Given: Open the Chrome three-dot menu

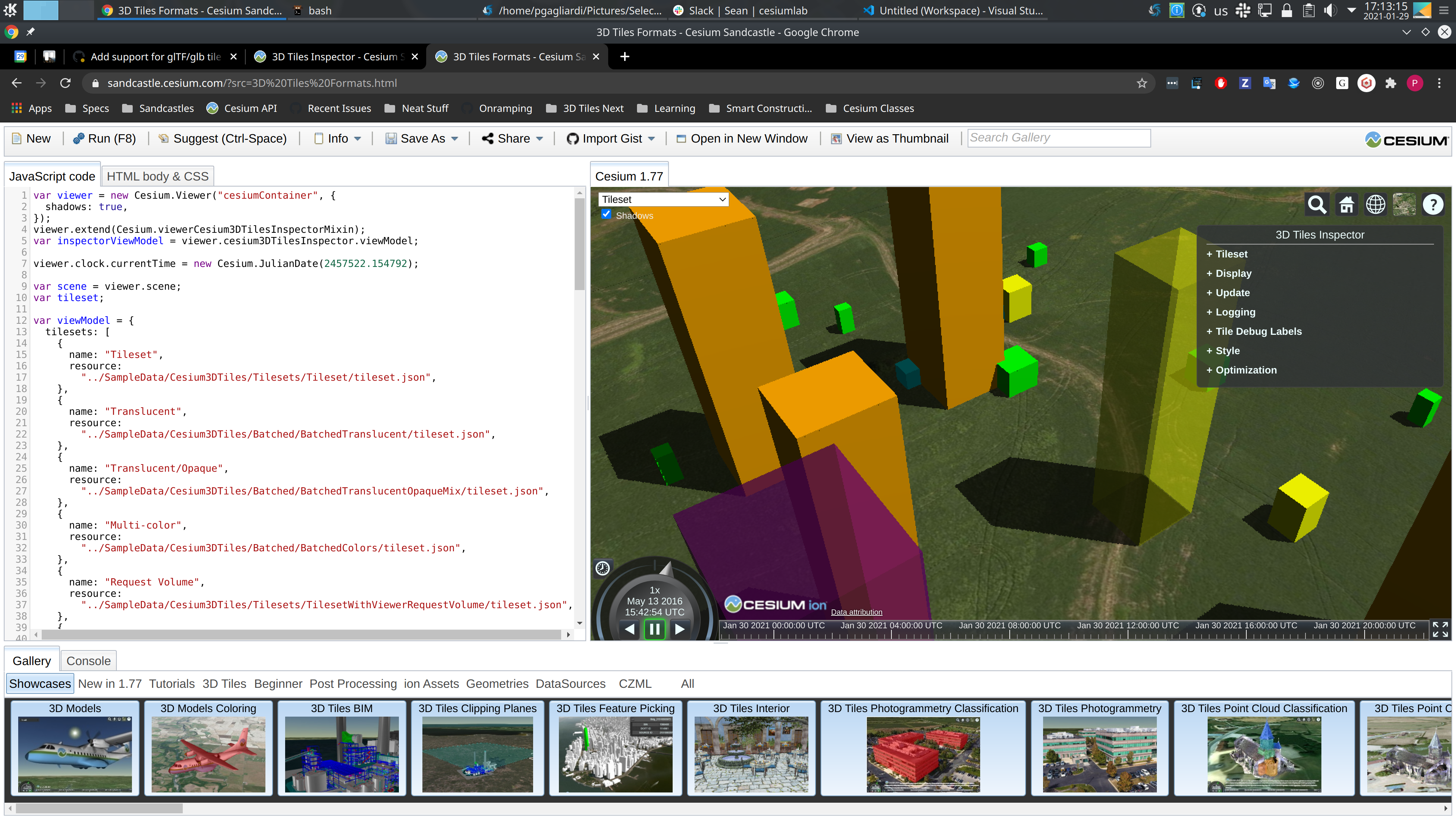Looking at the screenshot, I should 1439,83.
